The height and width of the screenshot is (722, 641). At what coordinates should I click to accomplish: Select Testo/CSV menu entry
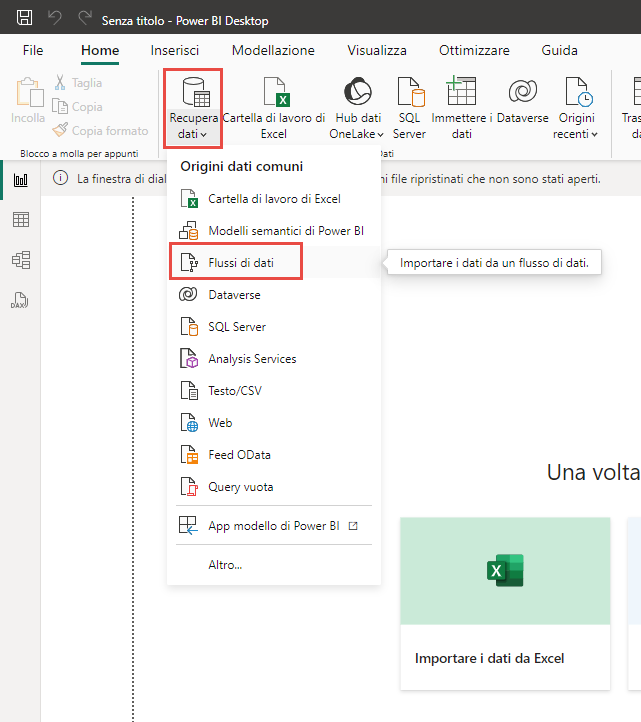point(274,390)
